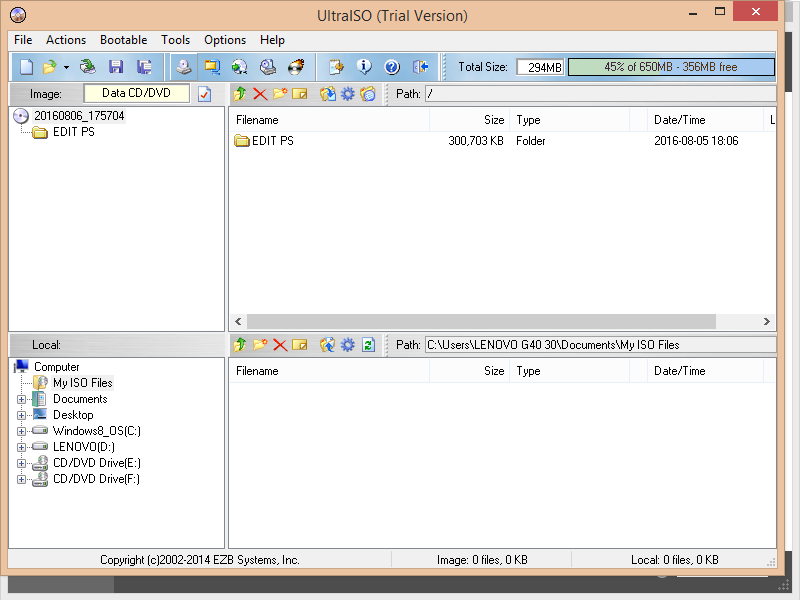800x600 pixels.
Task: Save the image with floppy icon
Action: (x=116, y=67)
